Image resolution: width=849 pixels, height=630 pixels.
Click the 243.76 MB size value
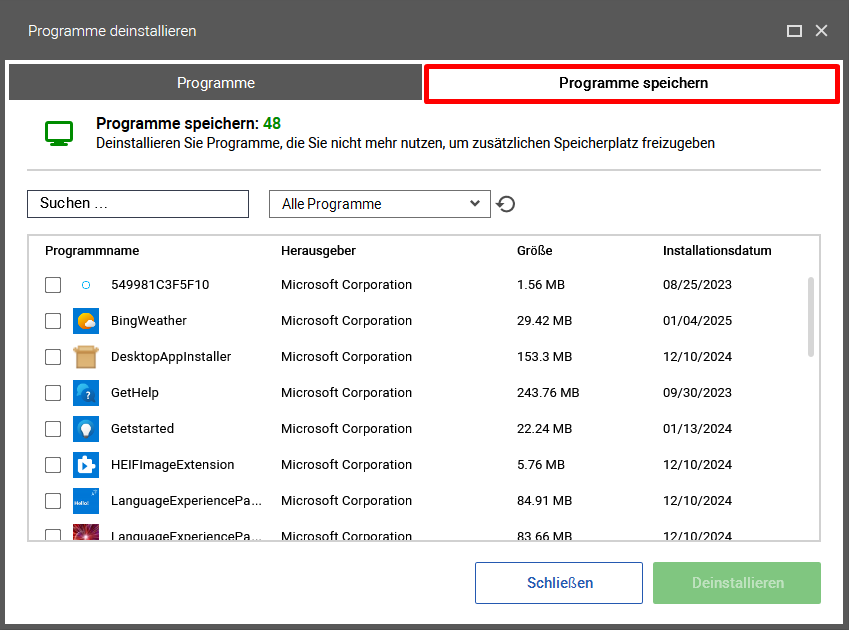(x=548, y=393)
